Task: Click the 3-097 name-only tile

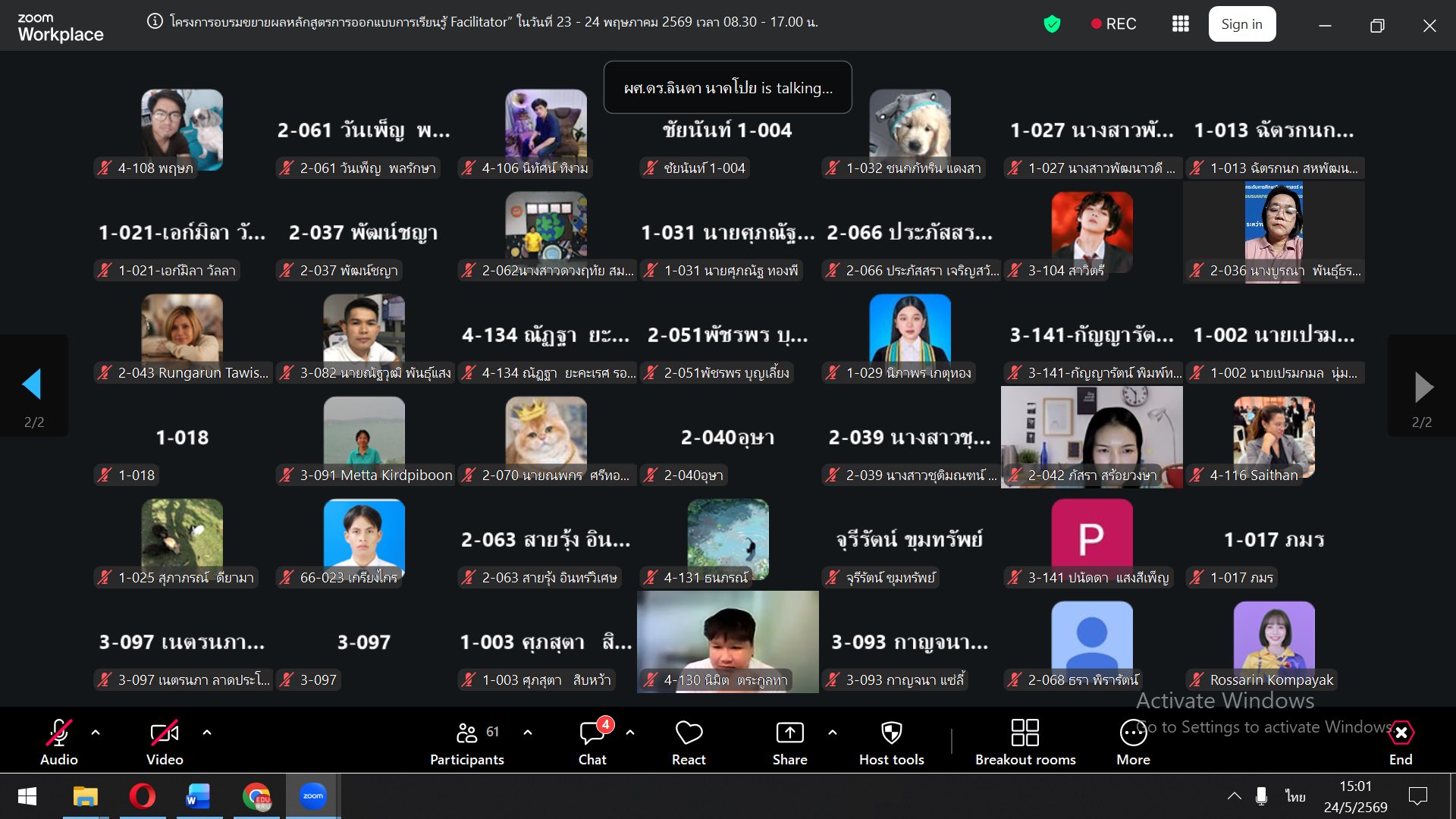Action: coord(364,642)
